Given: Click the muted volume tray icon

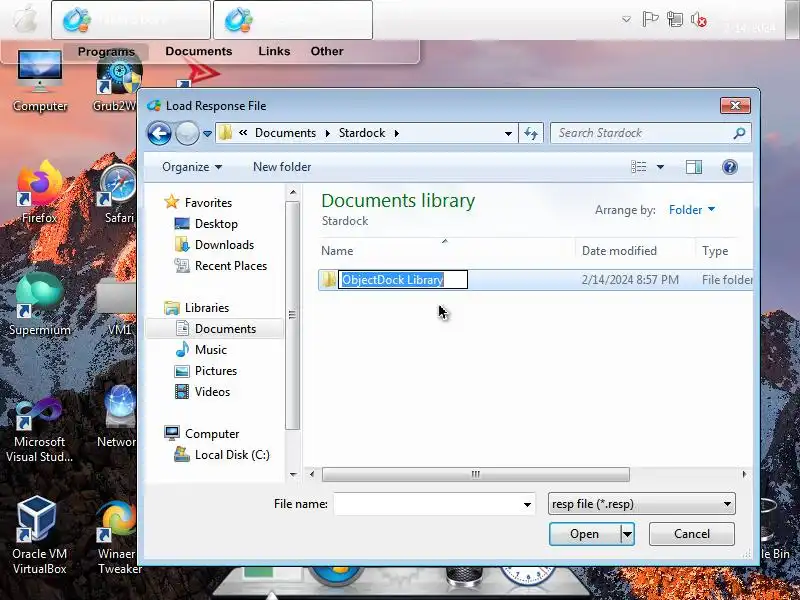Looking at the screenshot, I should pyautogui.click(x=698, y=20).
